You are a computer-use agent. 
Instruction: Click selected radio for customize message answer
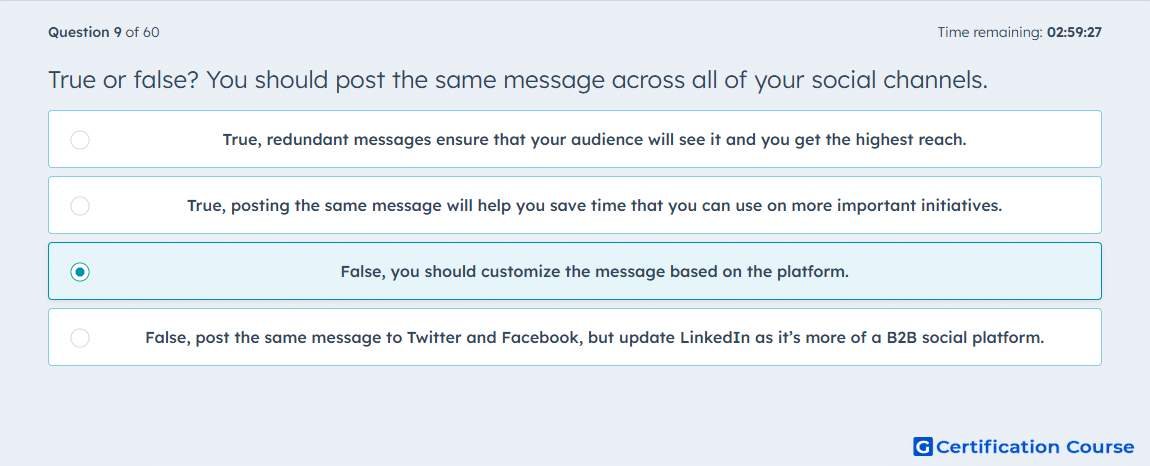click(x=80, y=272)
